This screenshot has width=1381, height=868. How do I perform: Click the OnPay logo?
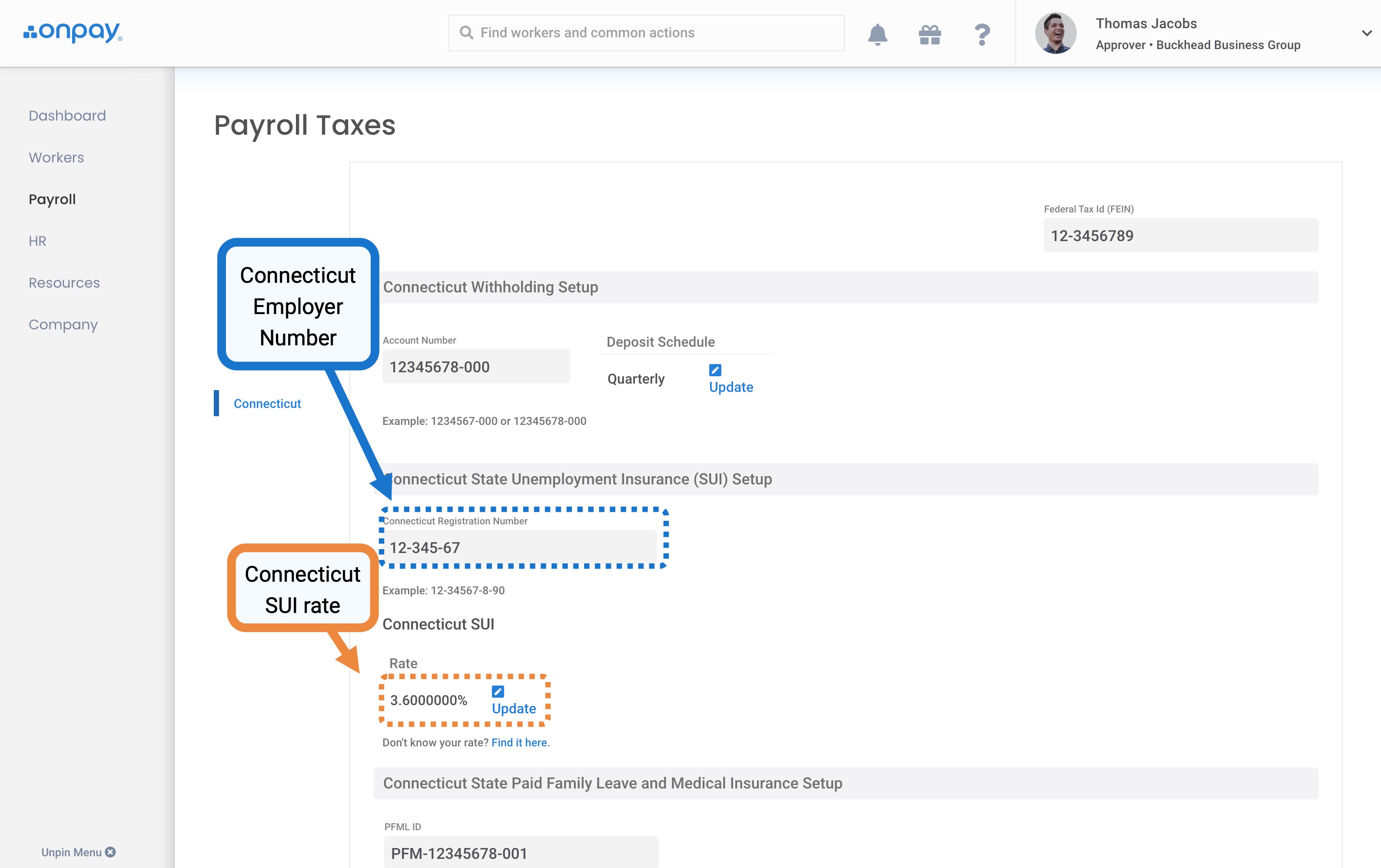(x=73, y=32)
